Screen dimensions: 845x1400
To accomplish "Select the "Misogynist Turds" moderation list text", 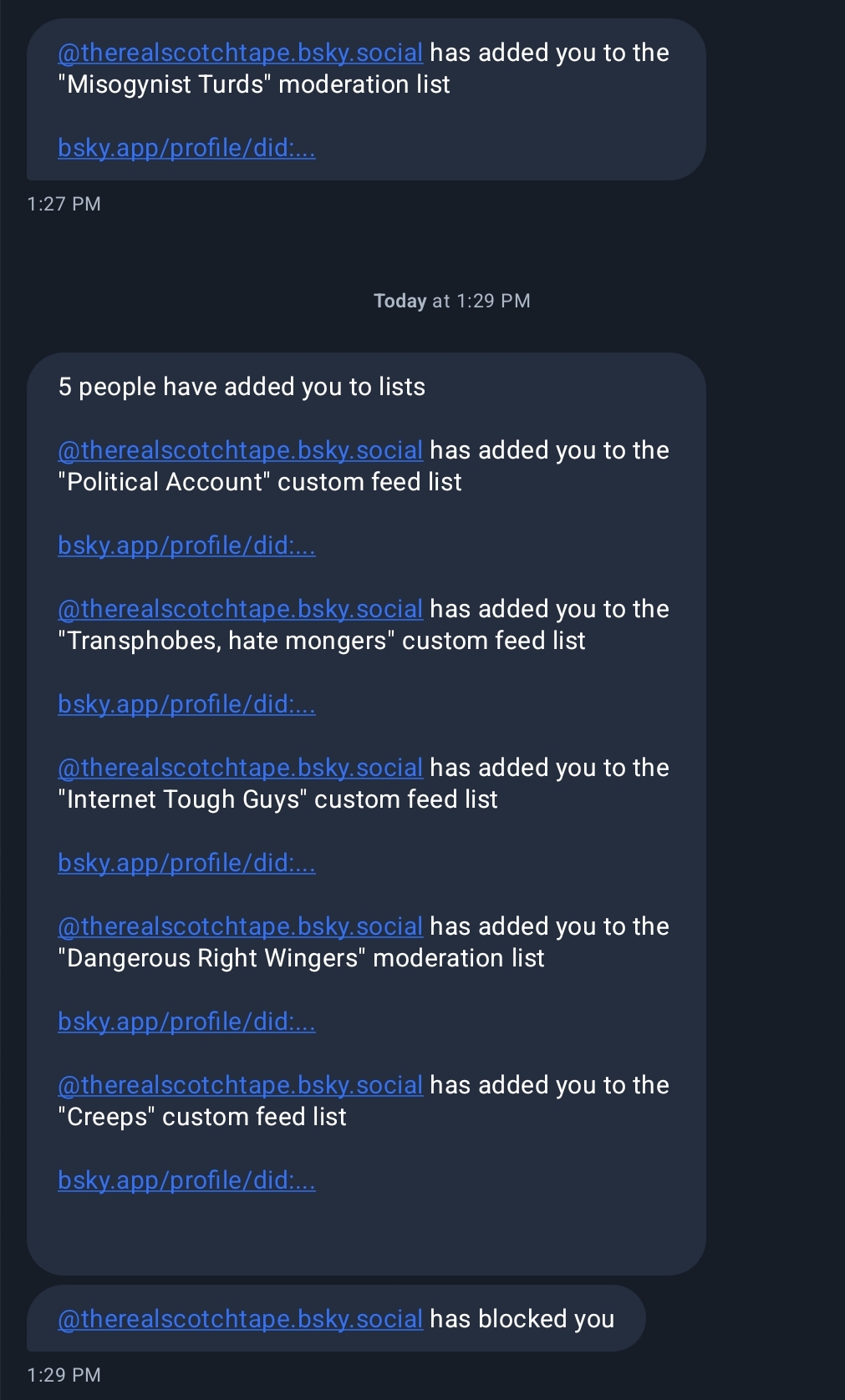I will (254, 84).
